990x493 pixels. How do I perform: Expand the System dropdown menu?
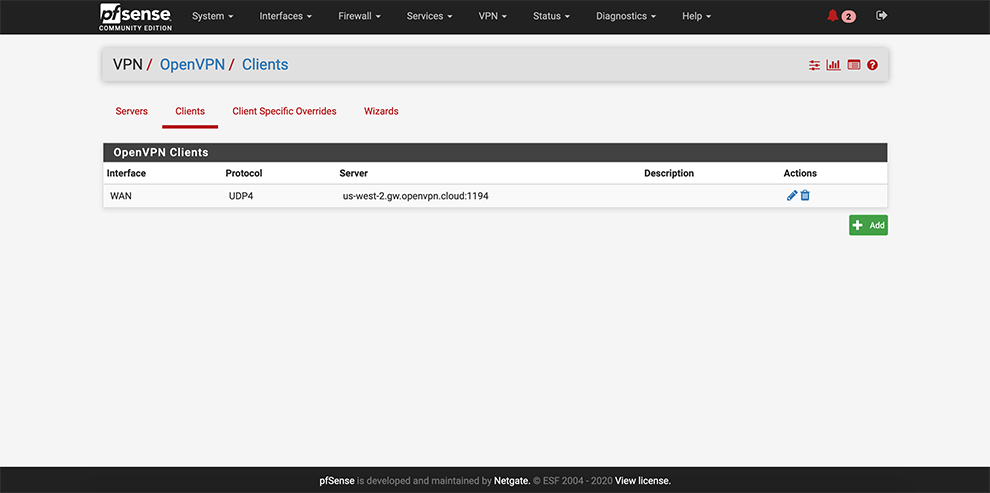212,16
